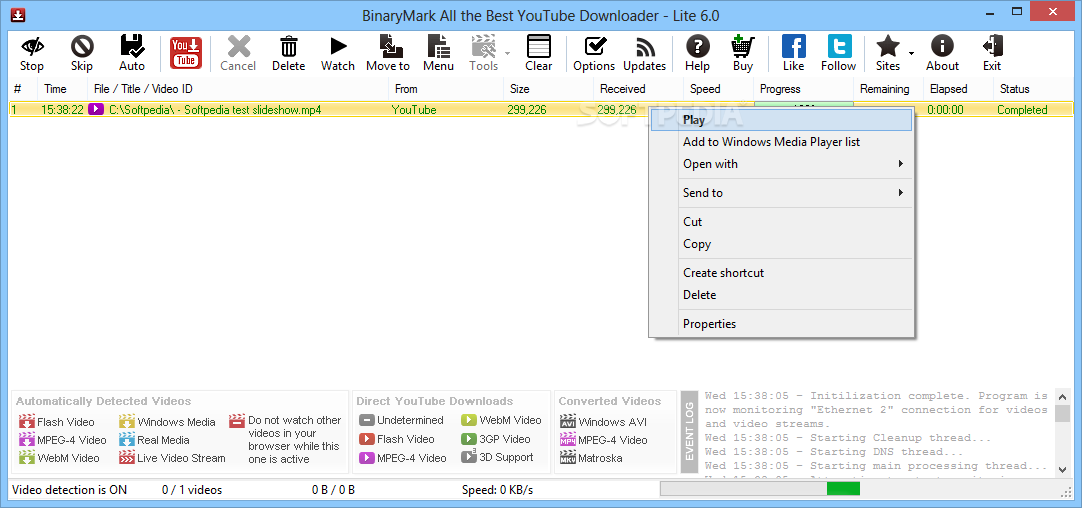1082x508 pixels.
Task: Click the Completed status cell
Action: point(1022,110)
